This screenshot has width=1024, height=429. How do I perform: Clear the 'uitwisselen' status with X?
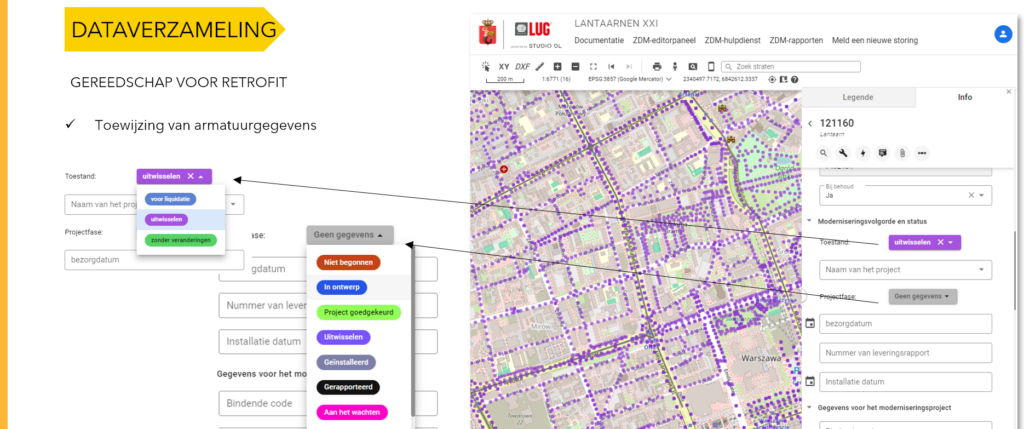(x=940, y=242)
